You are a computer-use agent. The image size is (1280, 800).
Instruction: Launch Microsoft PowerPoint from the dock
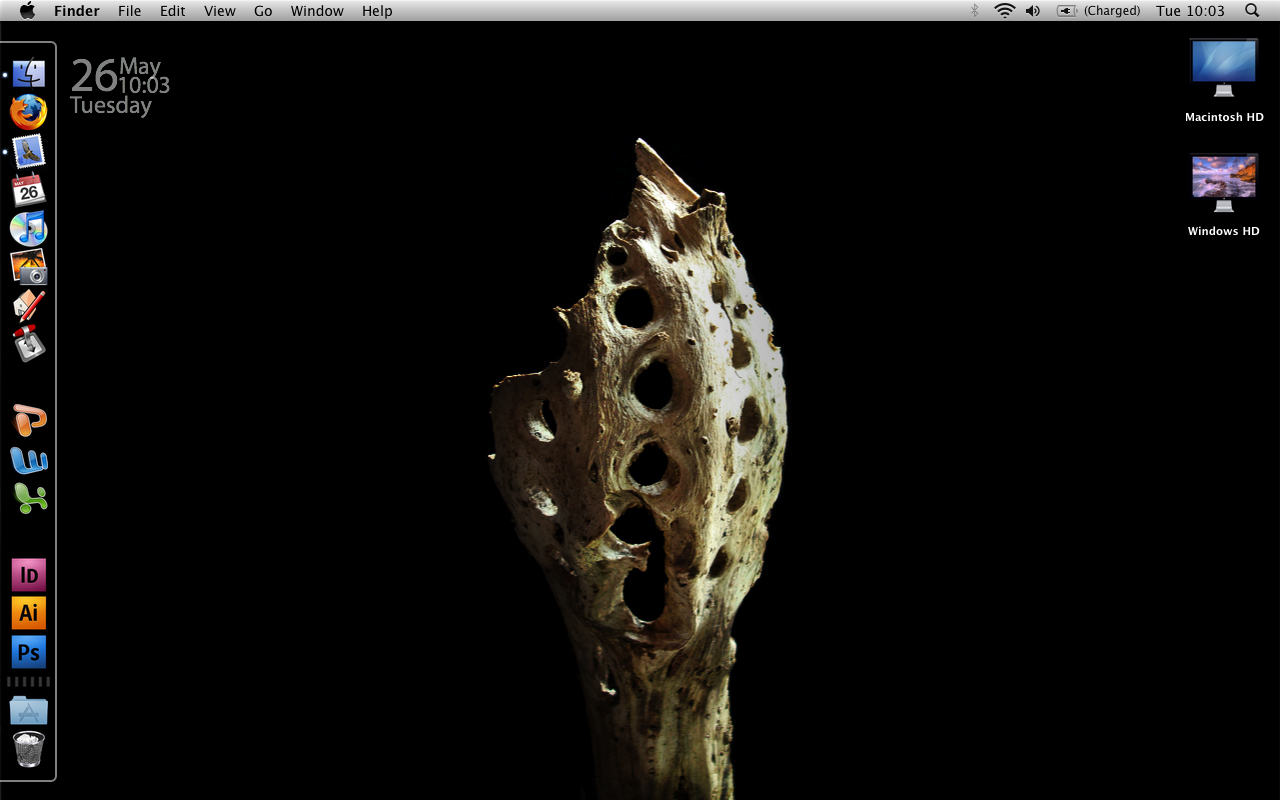(29, 421)
